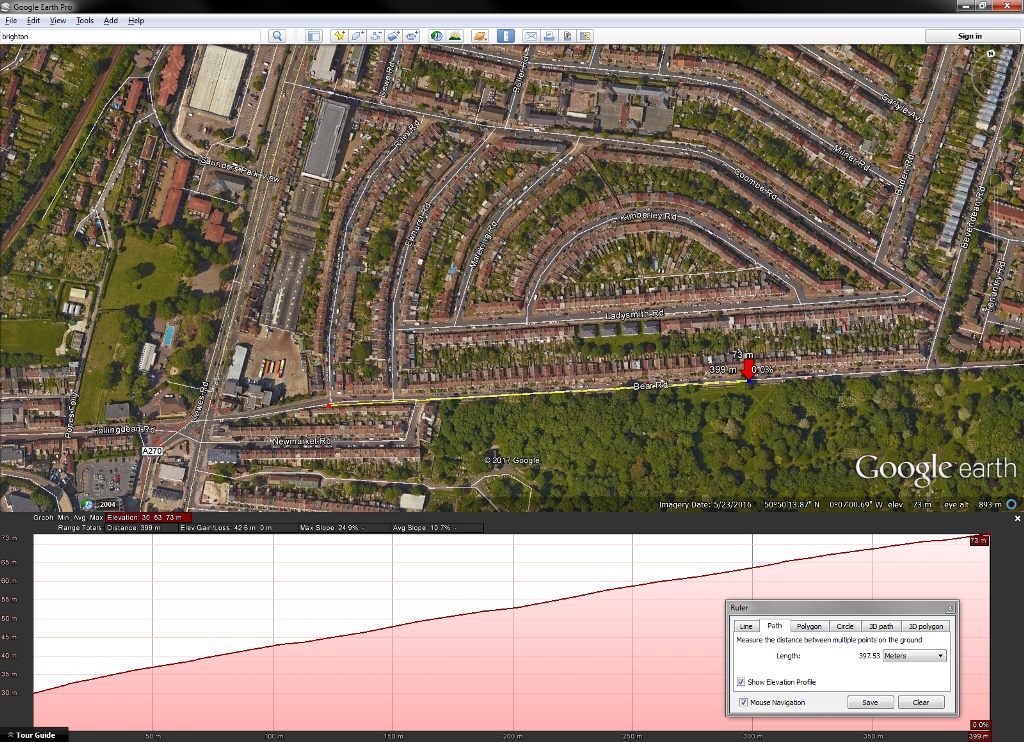Select the Add Path tool
1024x742 pixels.
(x=375, y=36)
